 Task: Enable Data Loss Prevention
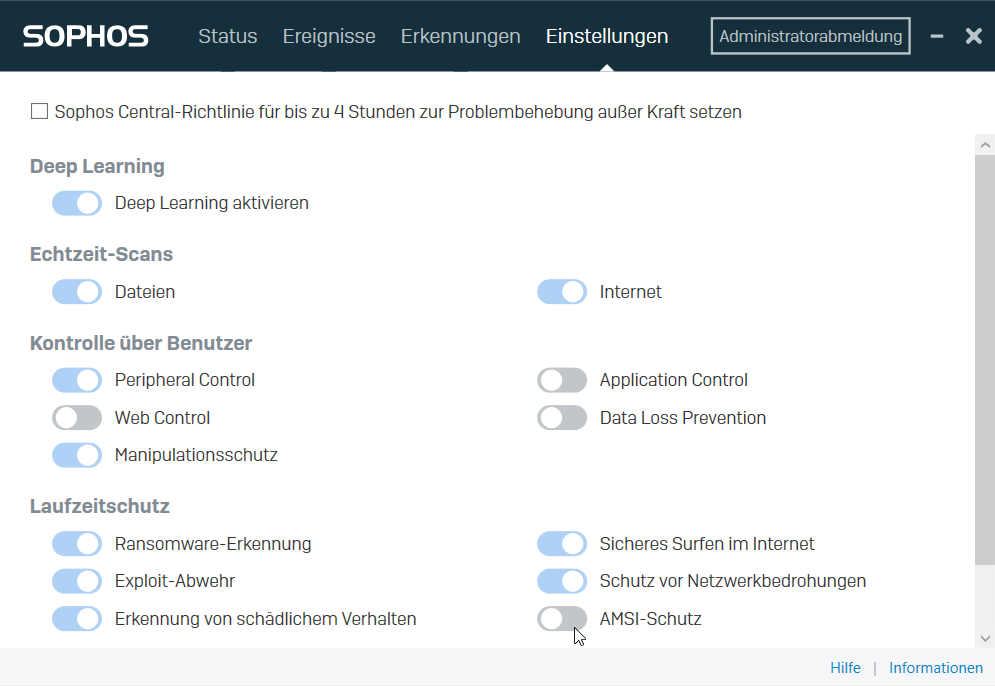pos(561,417)
